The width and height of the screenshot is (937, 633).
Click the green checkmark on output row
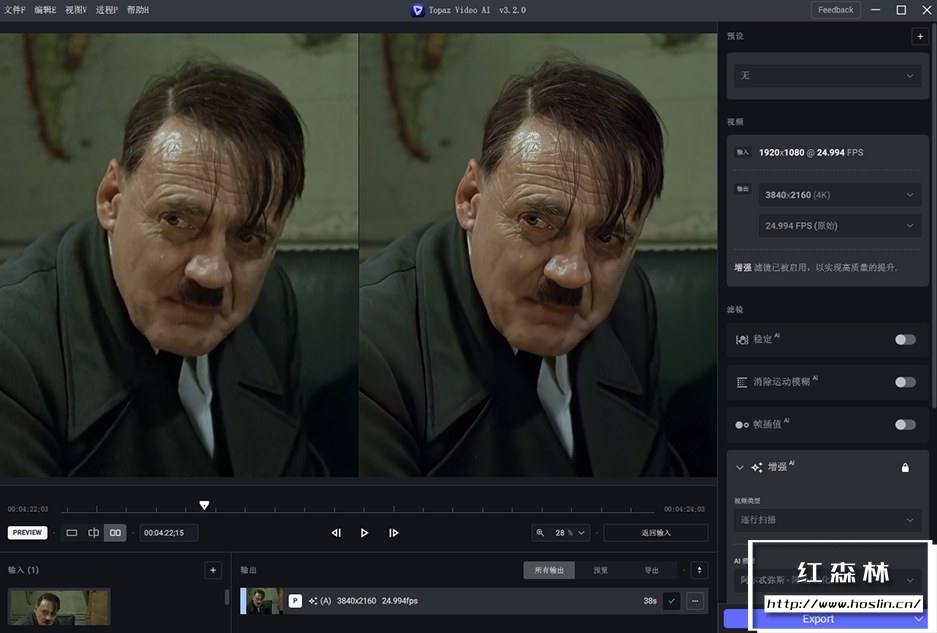(x=672, y=601)
